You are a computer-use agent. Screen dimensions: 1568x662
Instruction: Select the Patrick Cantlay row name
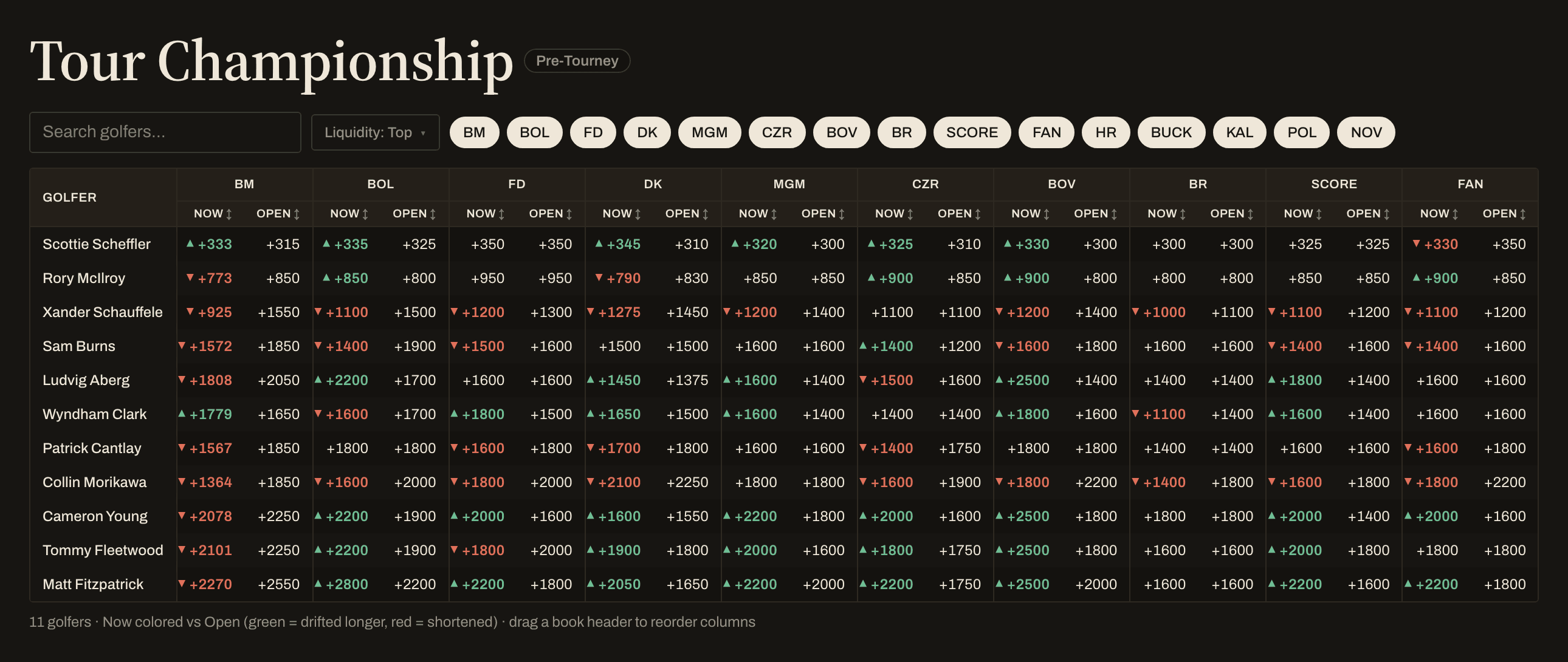[92, 448]
